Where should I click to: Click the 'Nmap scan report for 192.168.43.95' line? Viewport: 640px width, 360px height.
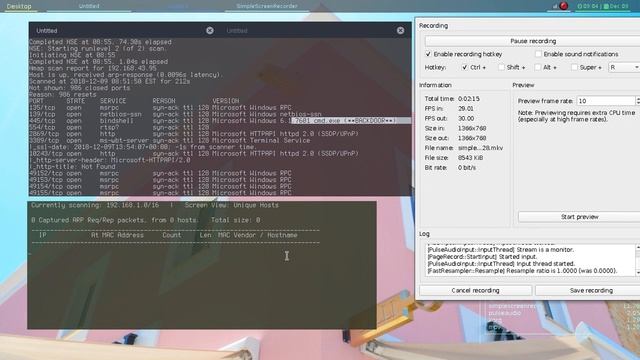93,68
